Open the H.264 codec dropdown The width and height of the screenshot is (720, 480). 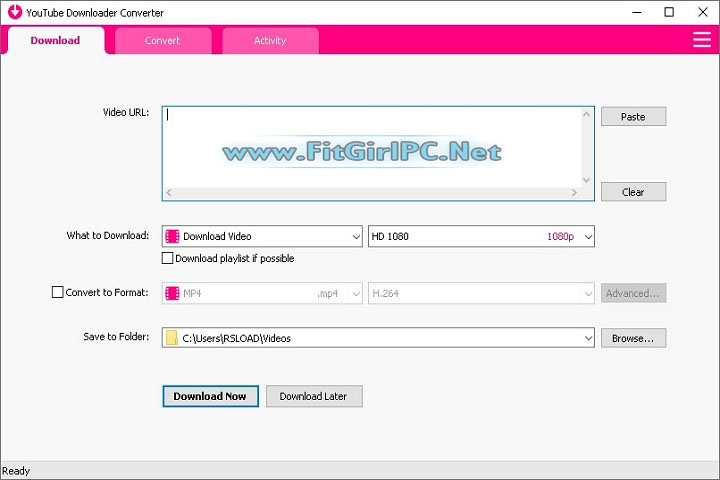pos(588,294)
